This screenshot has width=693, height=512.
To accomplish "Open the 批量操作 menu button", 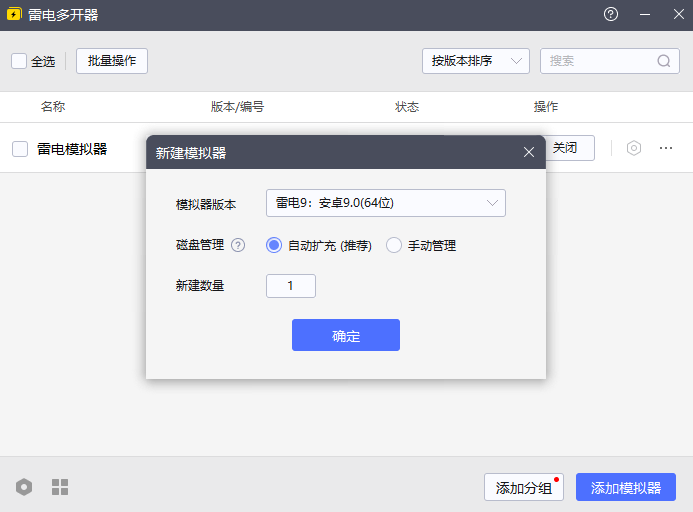I will coord(112,61).
